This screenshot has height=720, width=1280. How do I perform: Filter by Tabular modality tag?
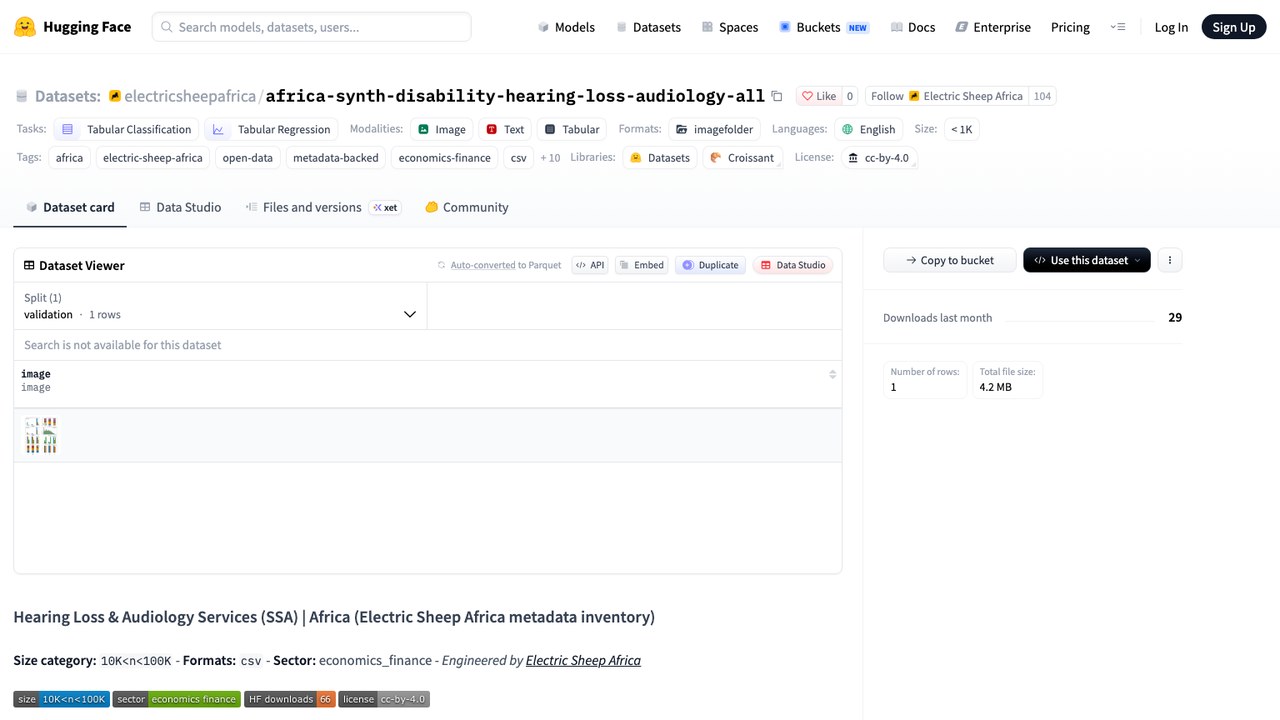[x=572, y=129]
